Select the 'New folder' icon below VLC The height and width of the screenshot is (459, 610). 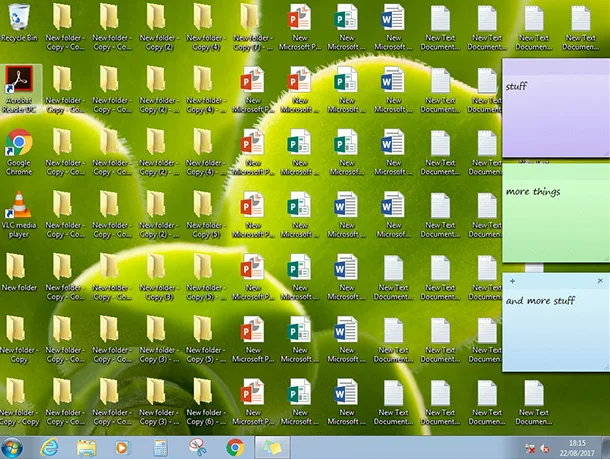coord(19,270)
